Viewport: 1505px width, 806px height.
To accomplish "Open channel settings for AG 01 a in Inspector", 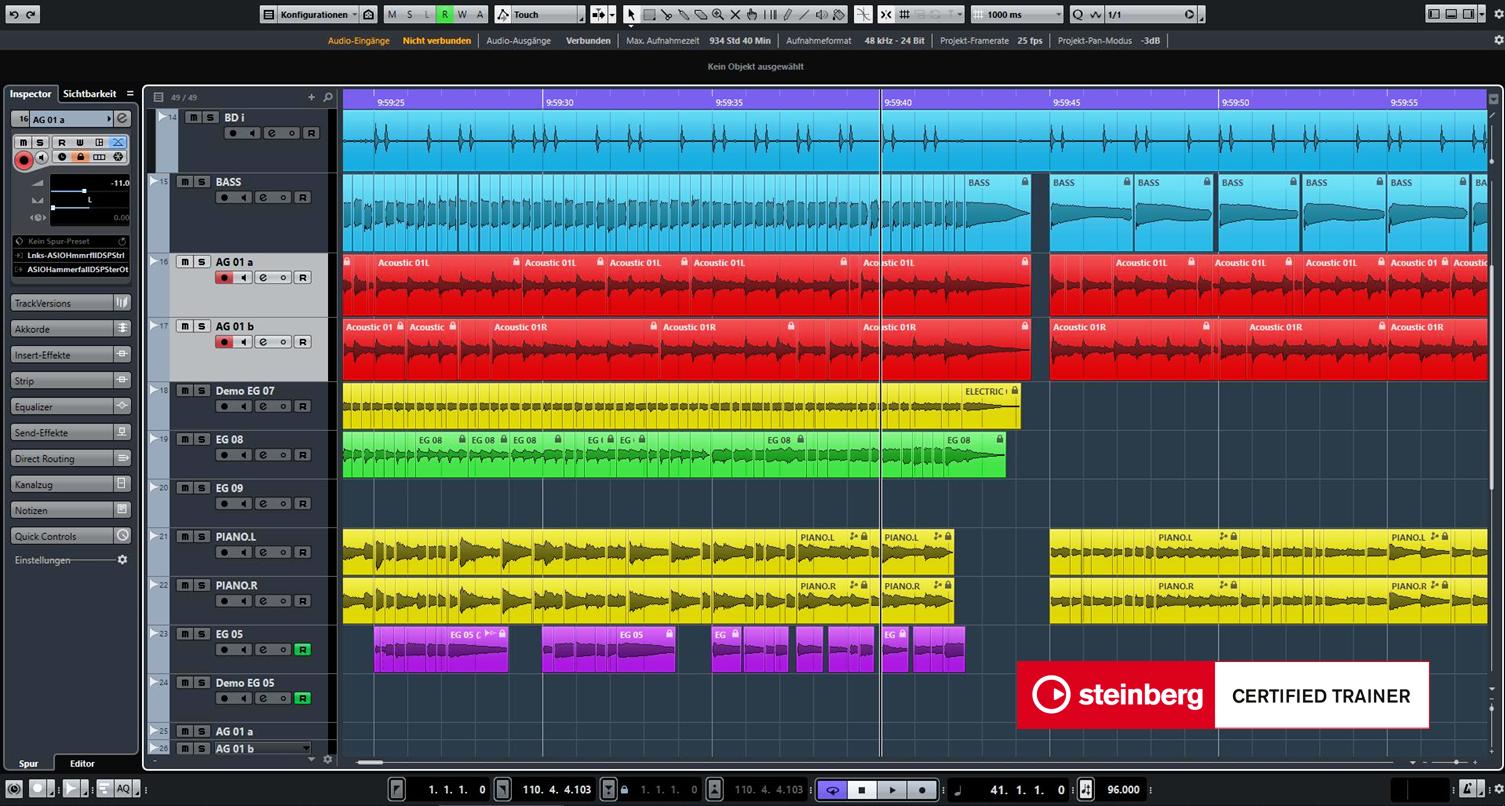I will (x=122, y=119).
